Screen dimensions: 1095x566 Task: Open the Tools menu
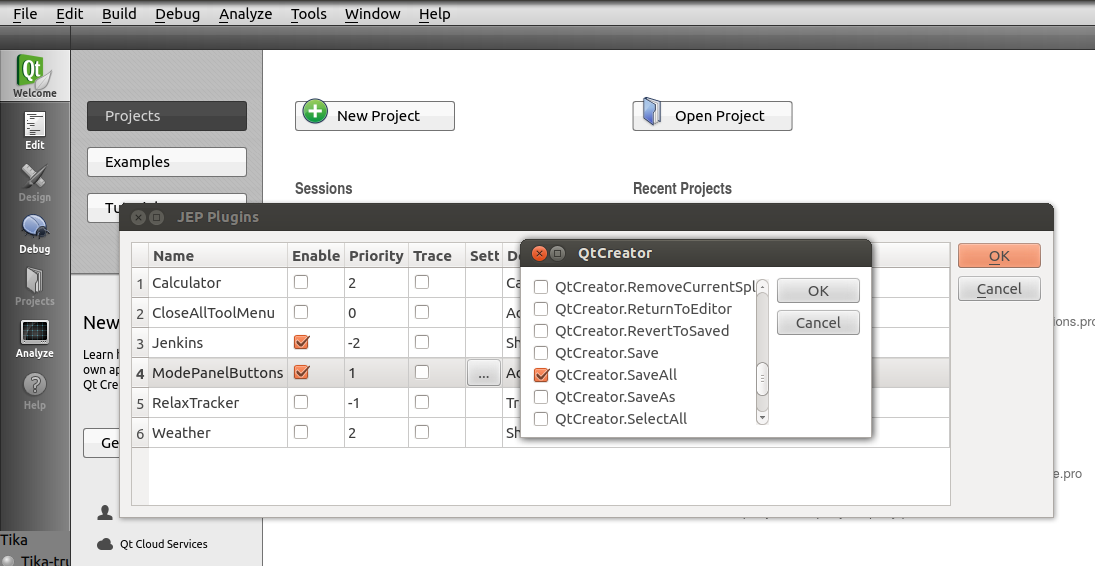309,14
